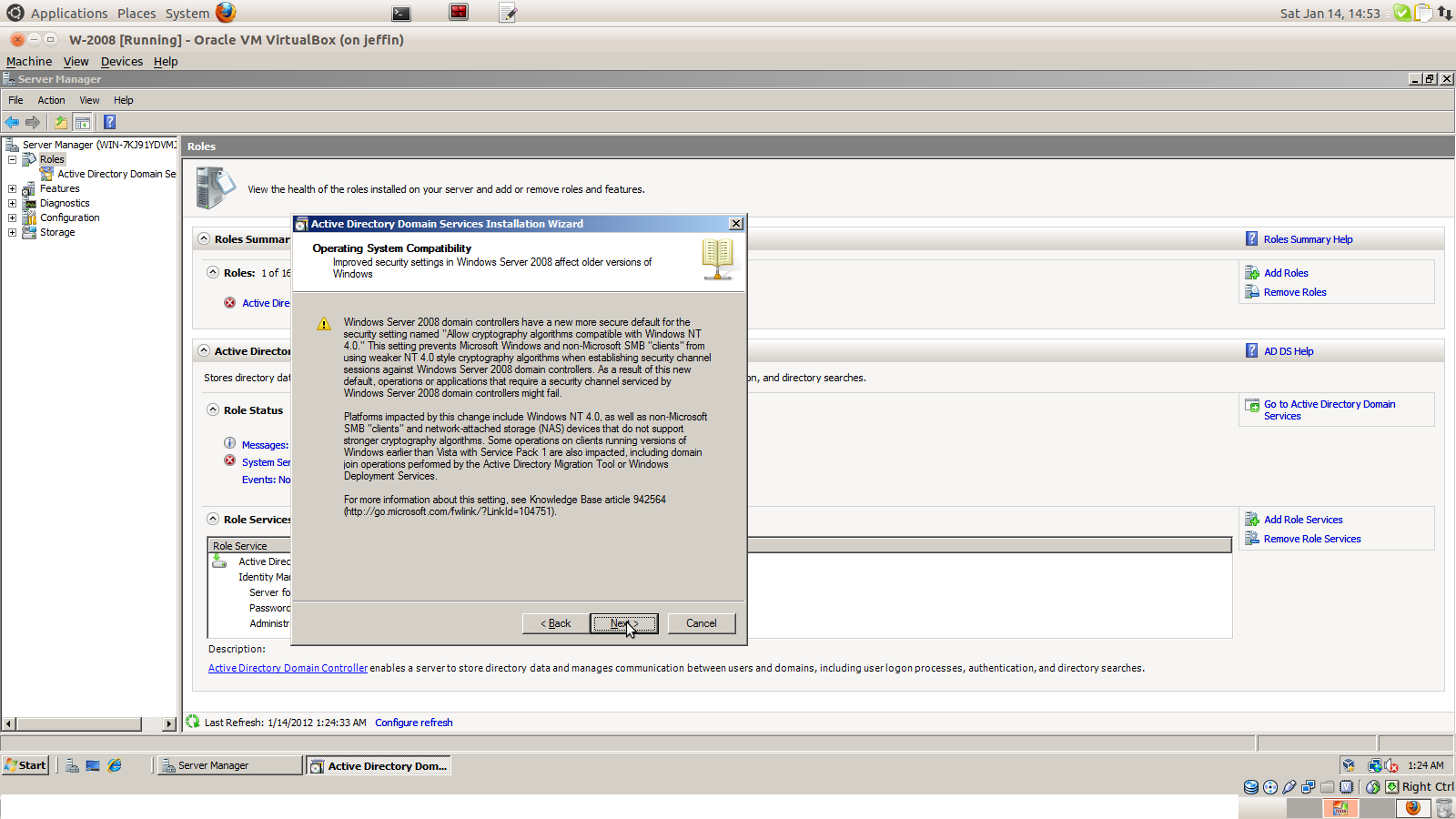Click the red application launcher in top panel
Image resolution: width=1456 pixels, height=819 pixels.
(x=459, y=12)
